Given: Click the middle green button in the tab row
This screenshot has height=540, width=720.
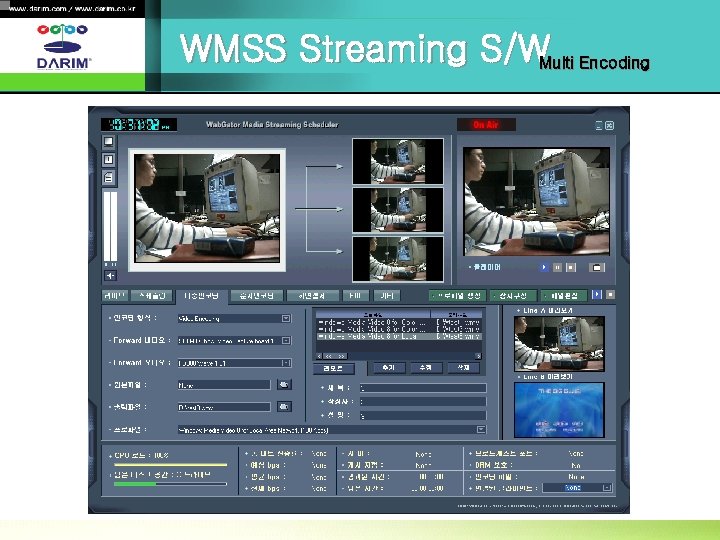Looking at the screenshot, I should coord(514,296).
